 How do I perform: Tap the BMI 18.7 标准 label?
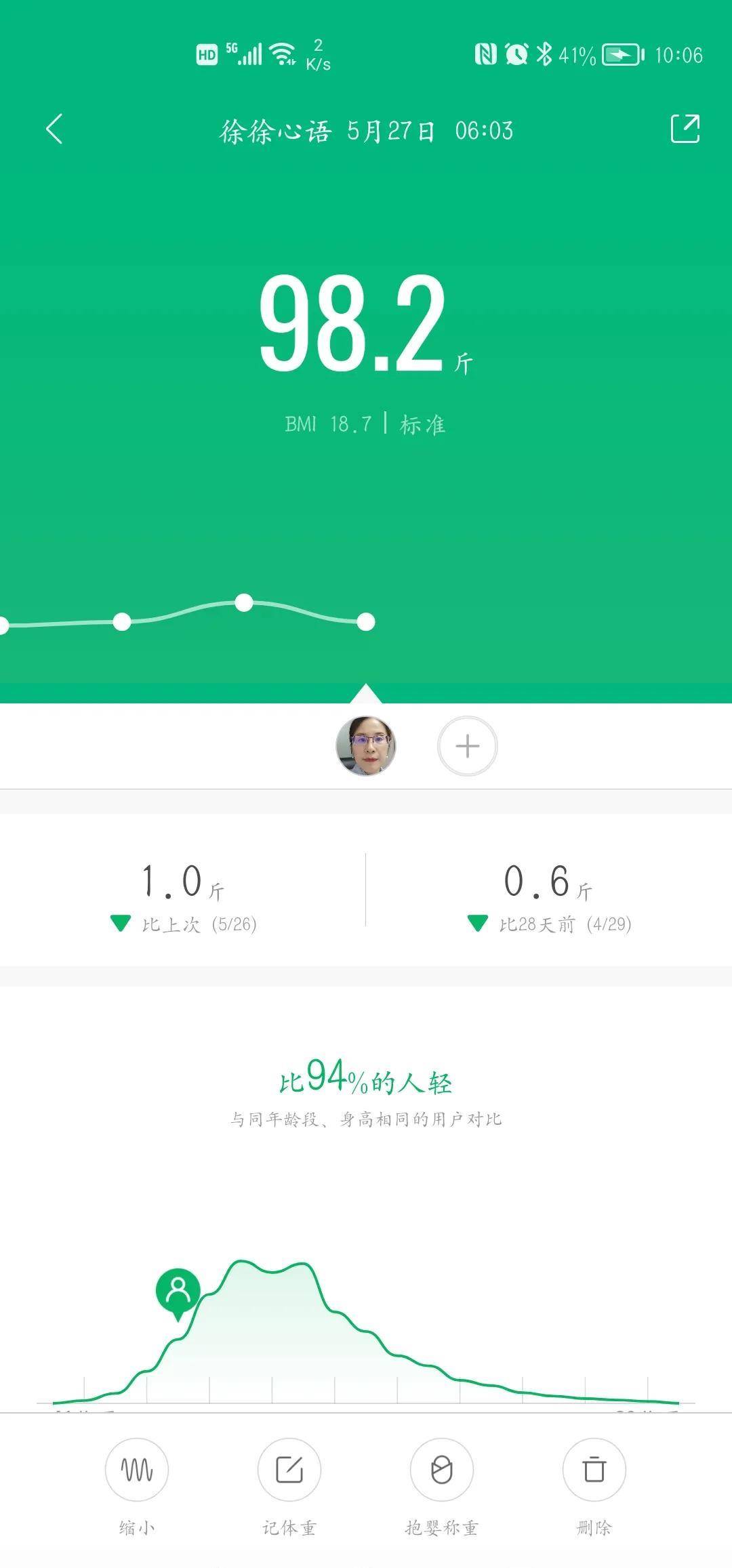[365, 424]
